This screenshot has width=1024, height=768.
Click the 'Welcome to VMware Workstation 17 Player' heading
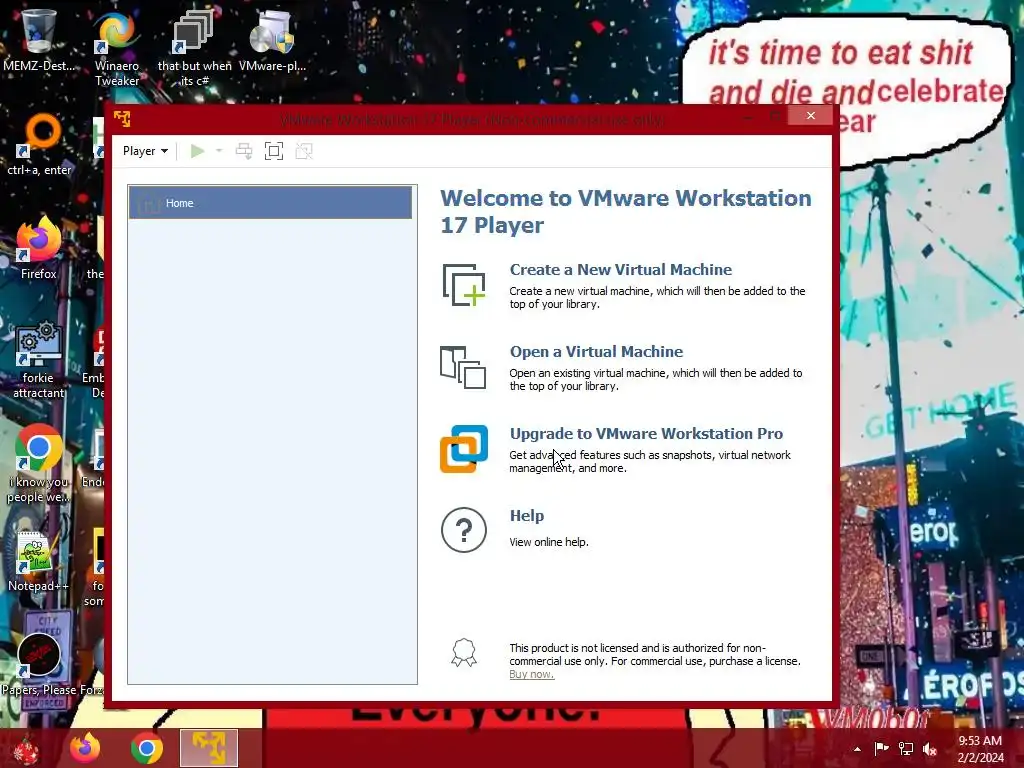click(626, 211)
